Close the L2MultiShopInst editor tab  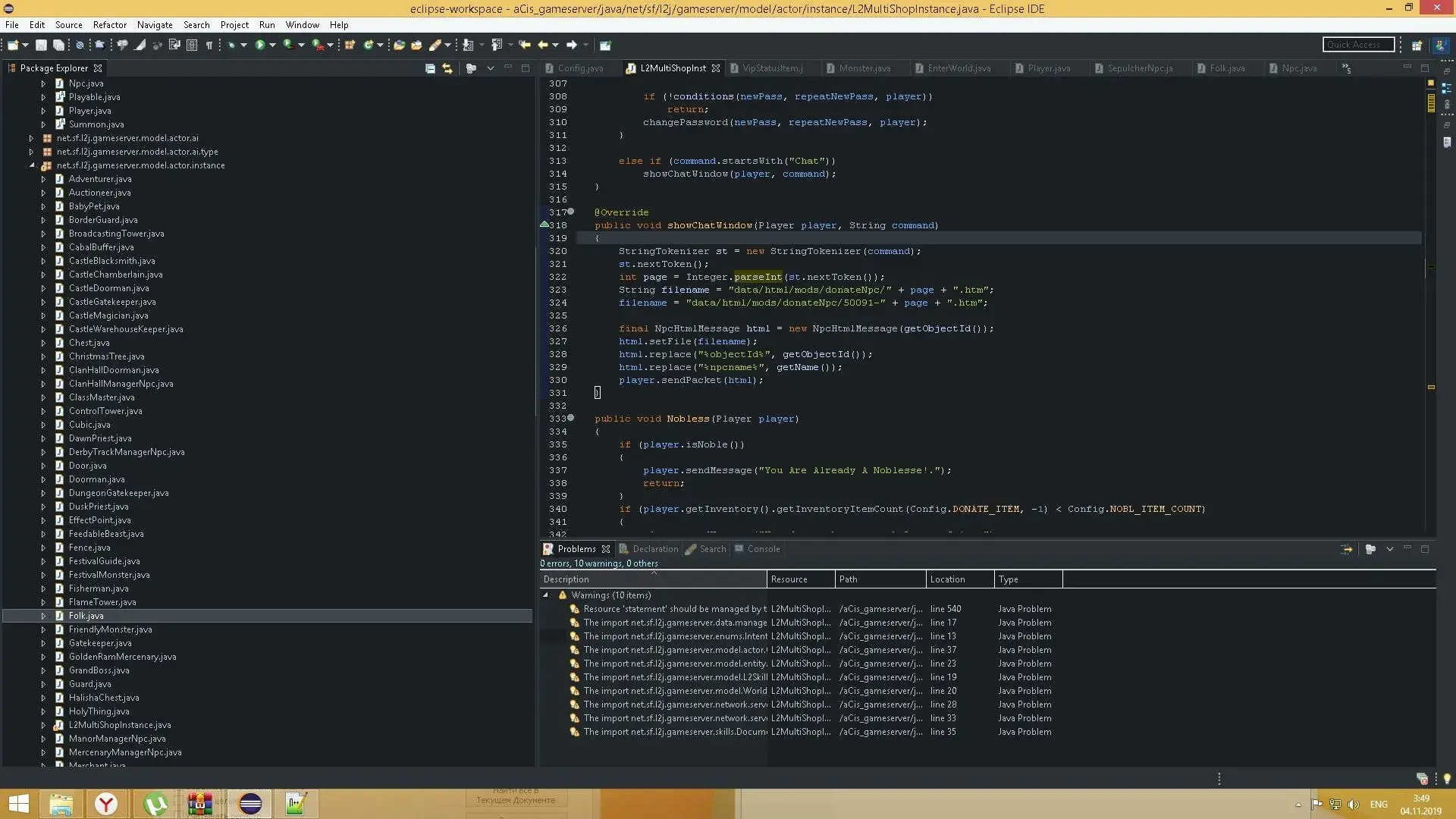point(716,68)
